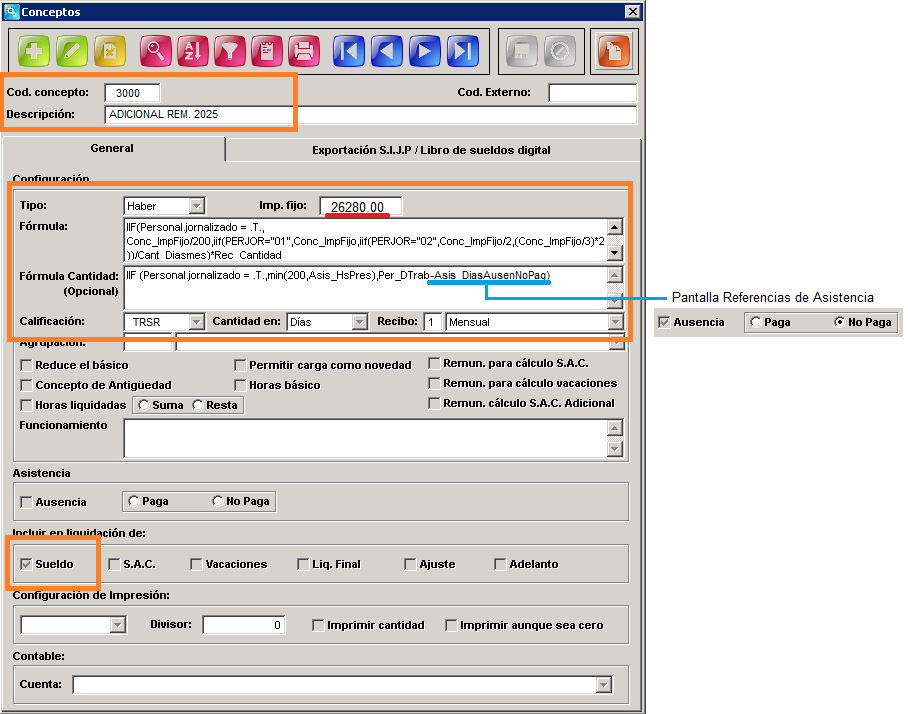Click inside Fórmula Cantidad text box
The width and height of the screenshot is (908, 714).
(366, 288)
